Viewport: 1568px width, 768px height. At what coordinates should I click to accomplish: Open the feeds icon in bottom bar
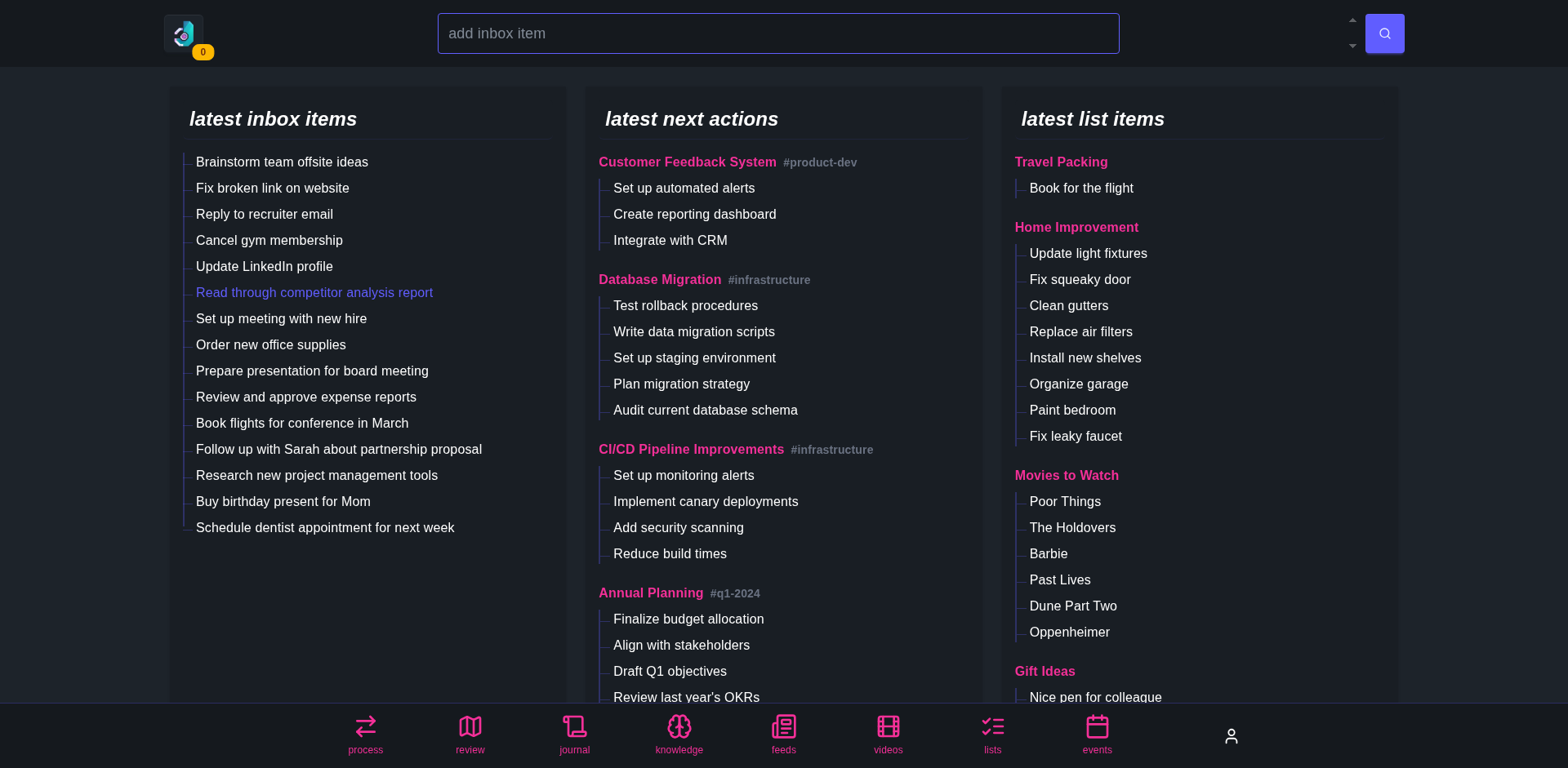pyautogui.click(x=783, y=735)
